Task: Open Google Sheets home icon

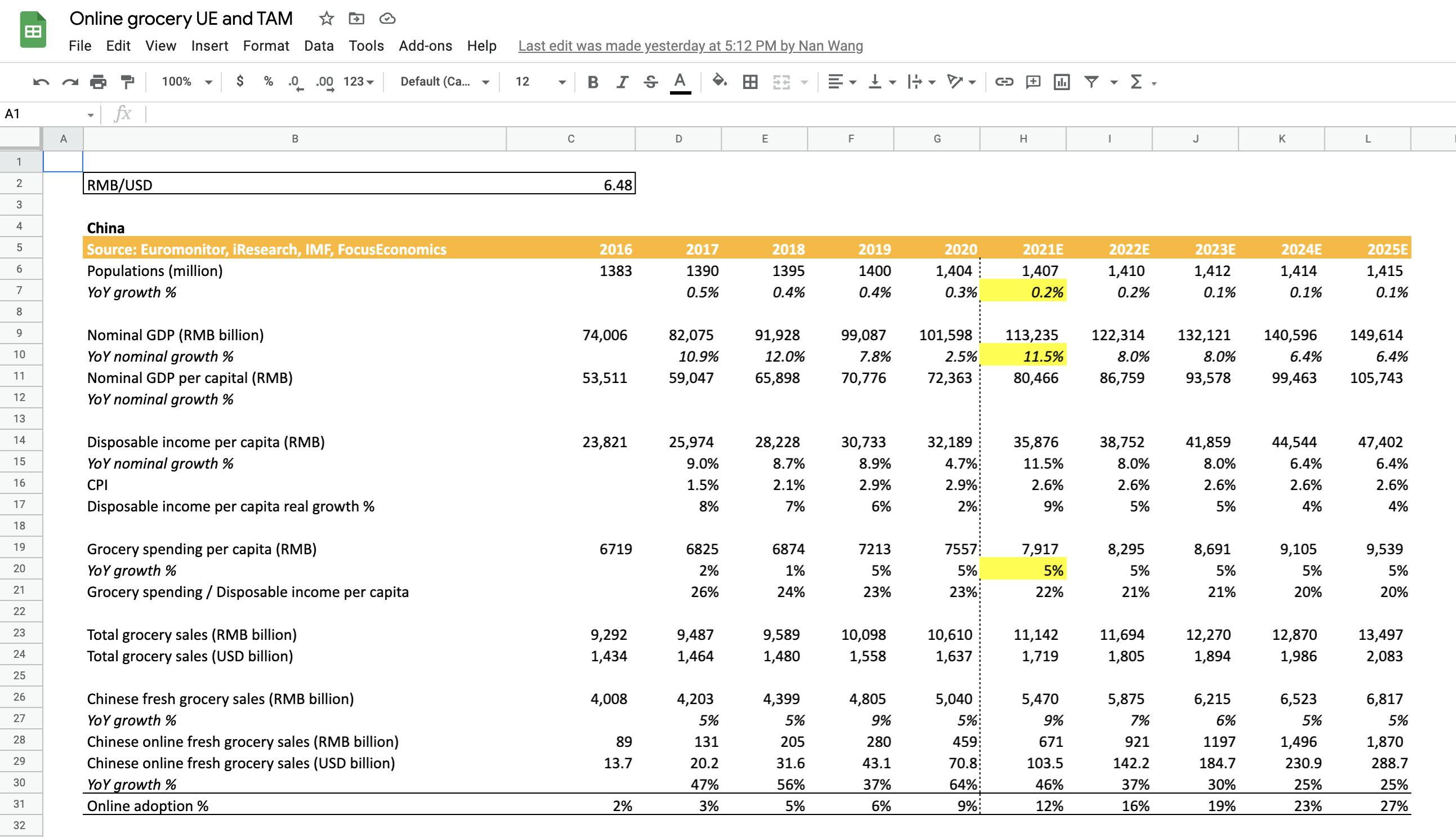Action: point(33,30)
